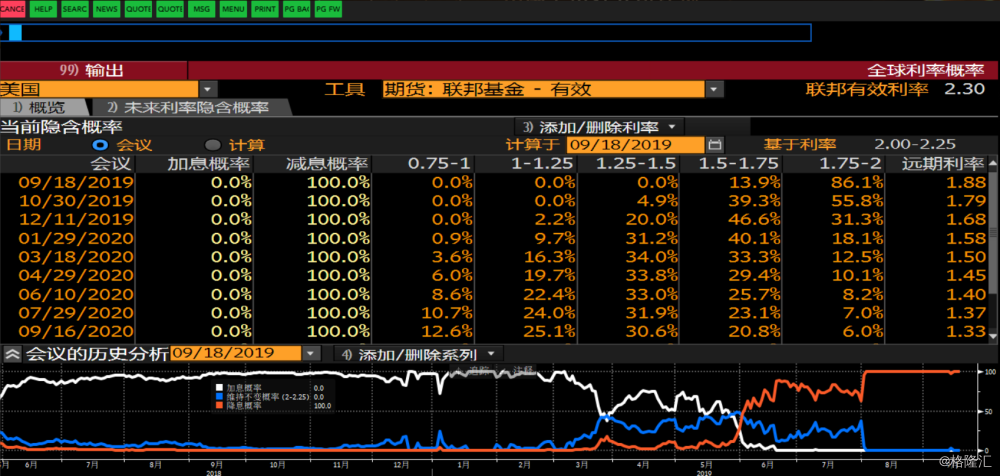Open the green MENU button
The width and height of the screenshot is (1000, 476).
233,8
